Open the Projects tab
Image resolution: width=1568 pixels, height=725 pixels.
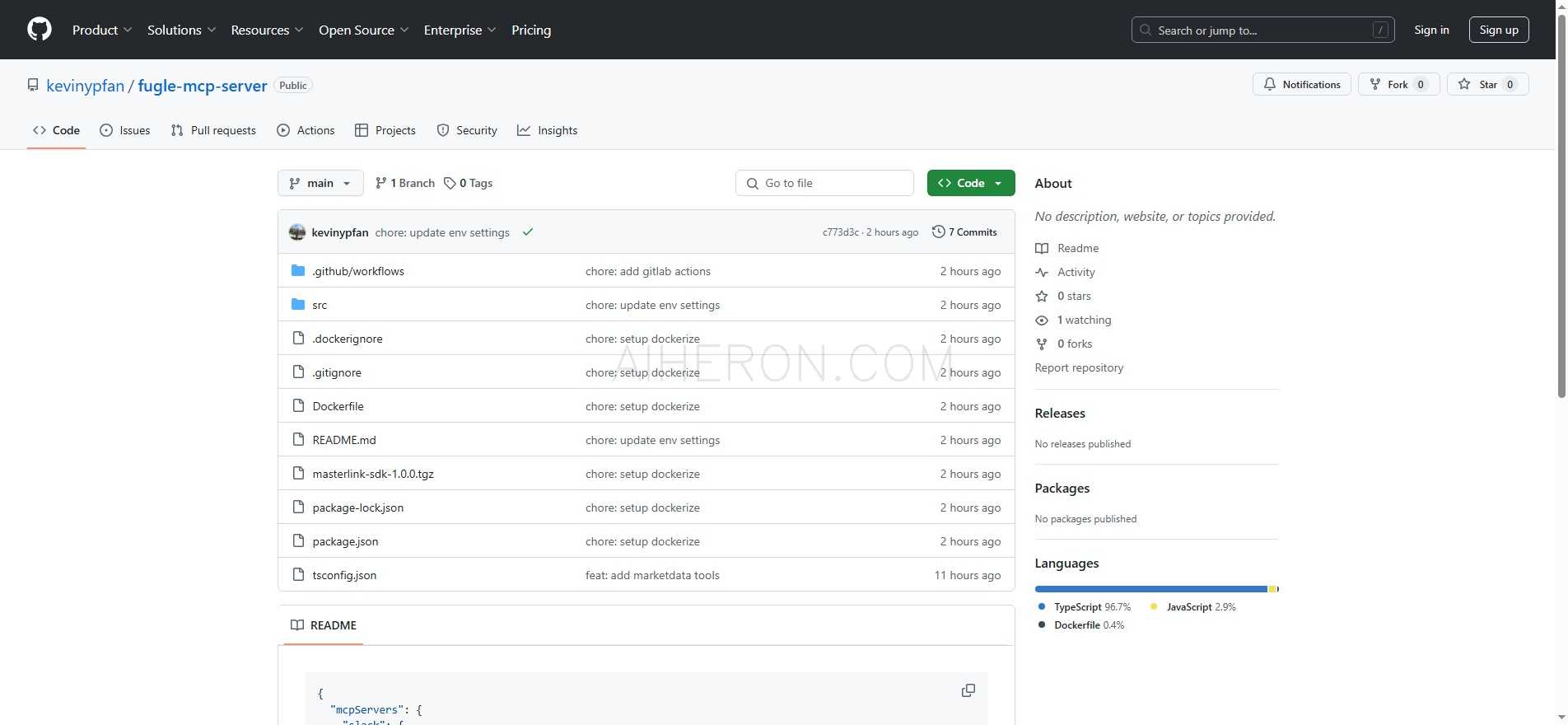[x=385, y=130]
